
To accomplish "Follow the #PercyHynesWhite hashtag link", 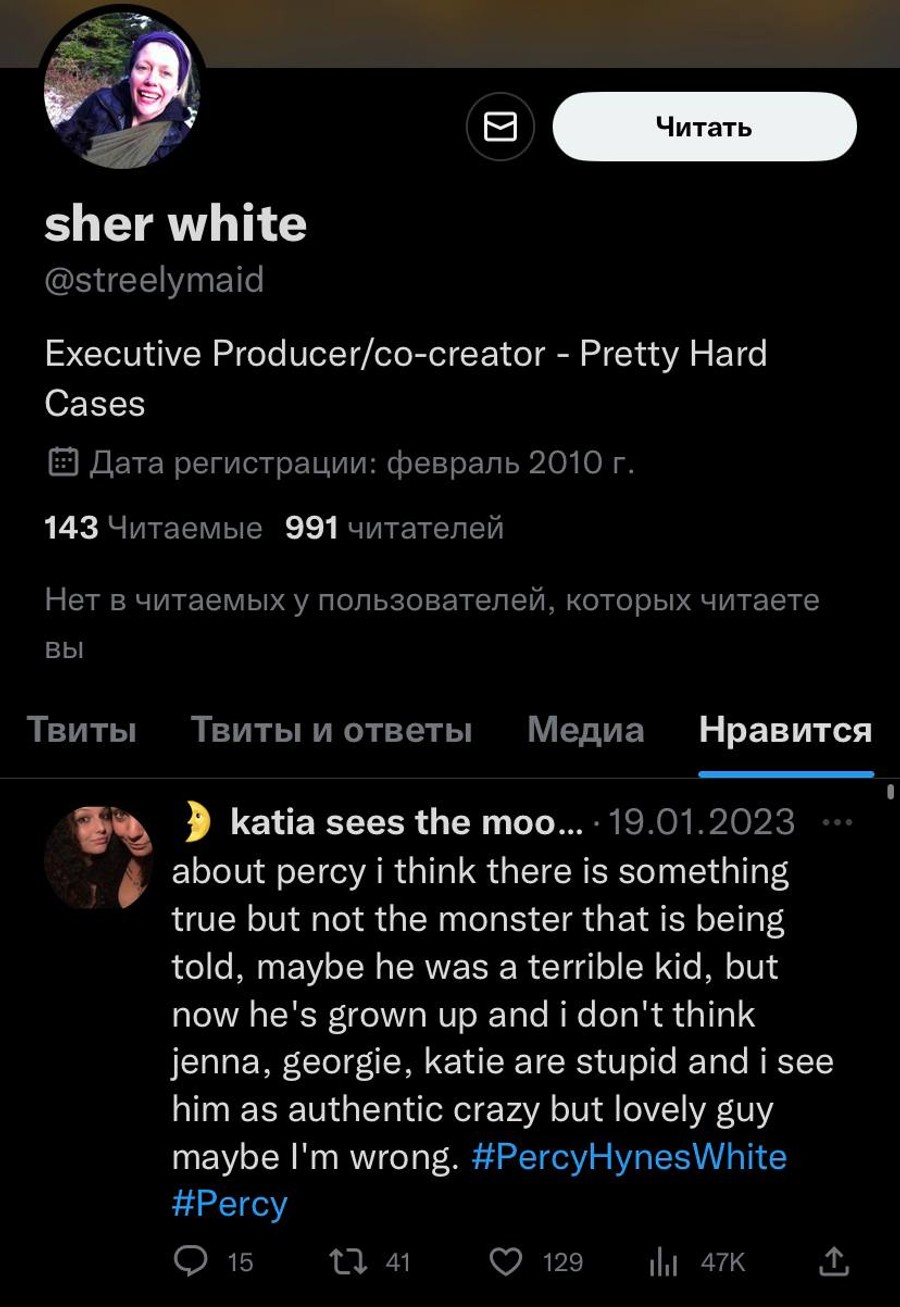I will [x=627, y=1157].
